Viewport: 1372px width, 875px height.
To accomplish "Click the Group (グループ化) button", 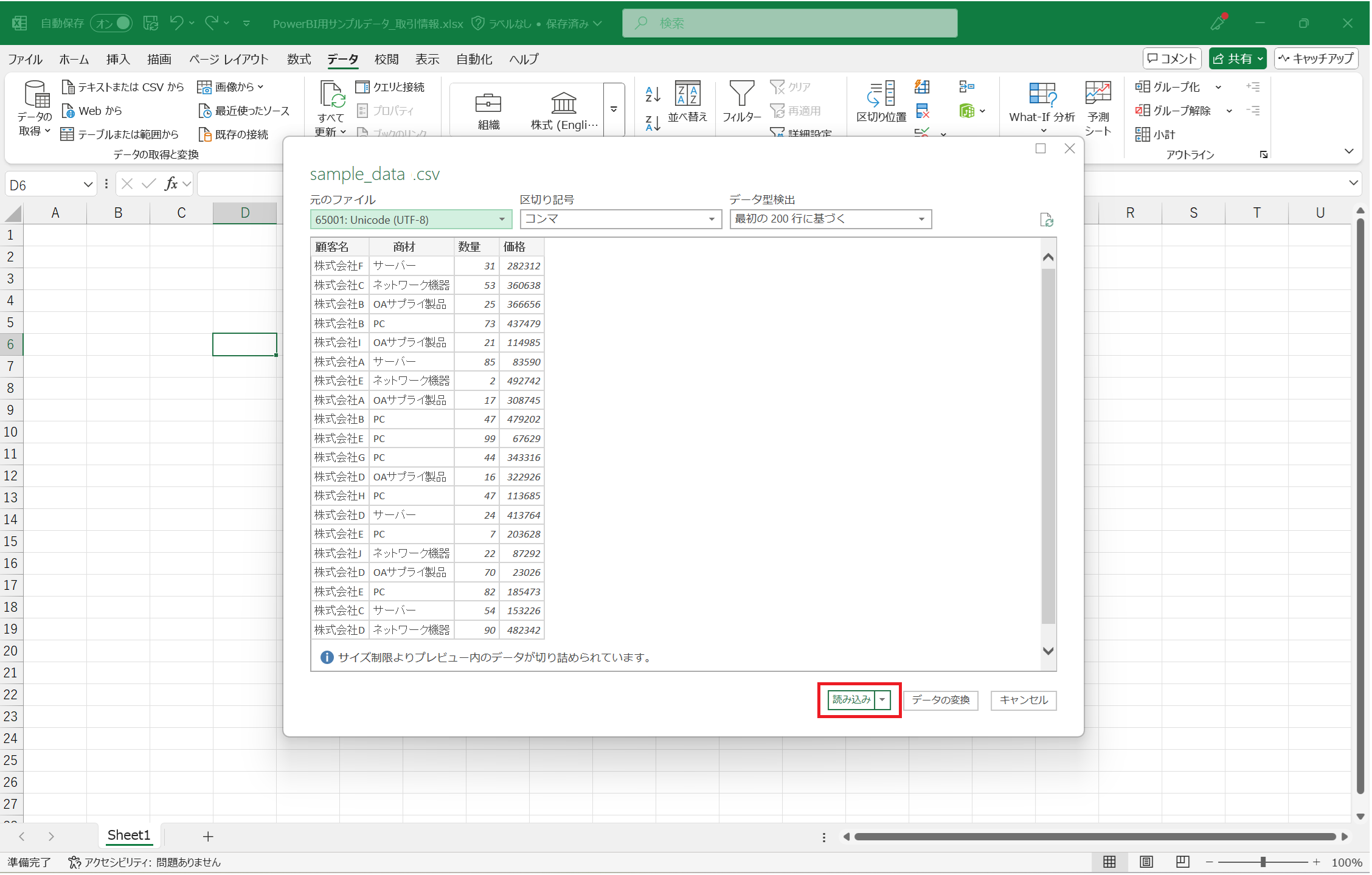I will tap(1168, 87).
